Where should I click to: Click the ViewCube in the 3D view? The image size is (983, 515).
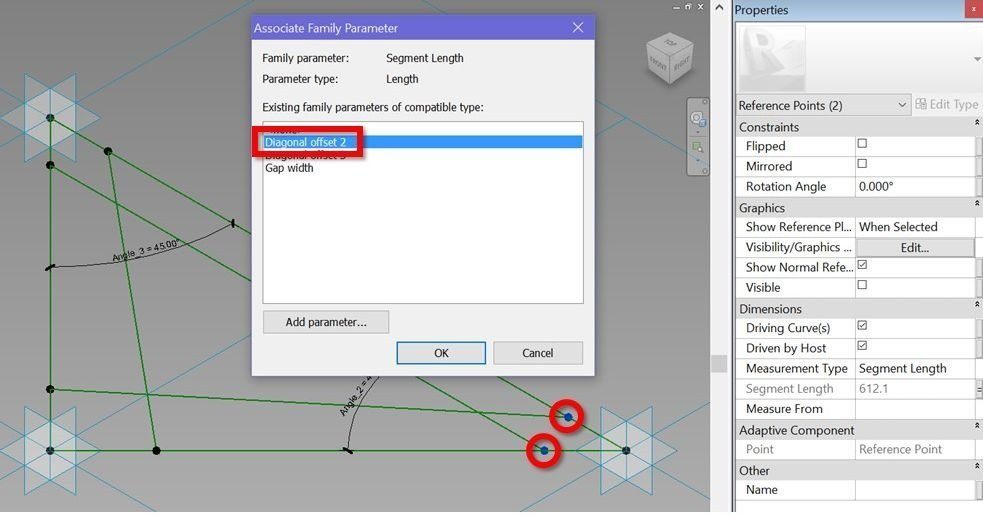[670, 59]
